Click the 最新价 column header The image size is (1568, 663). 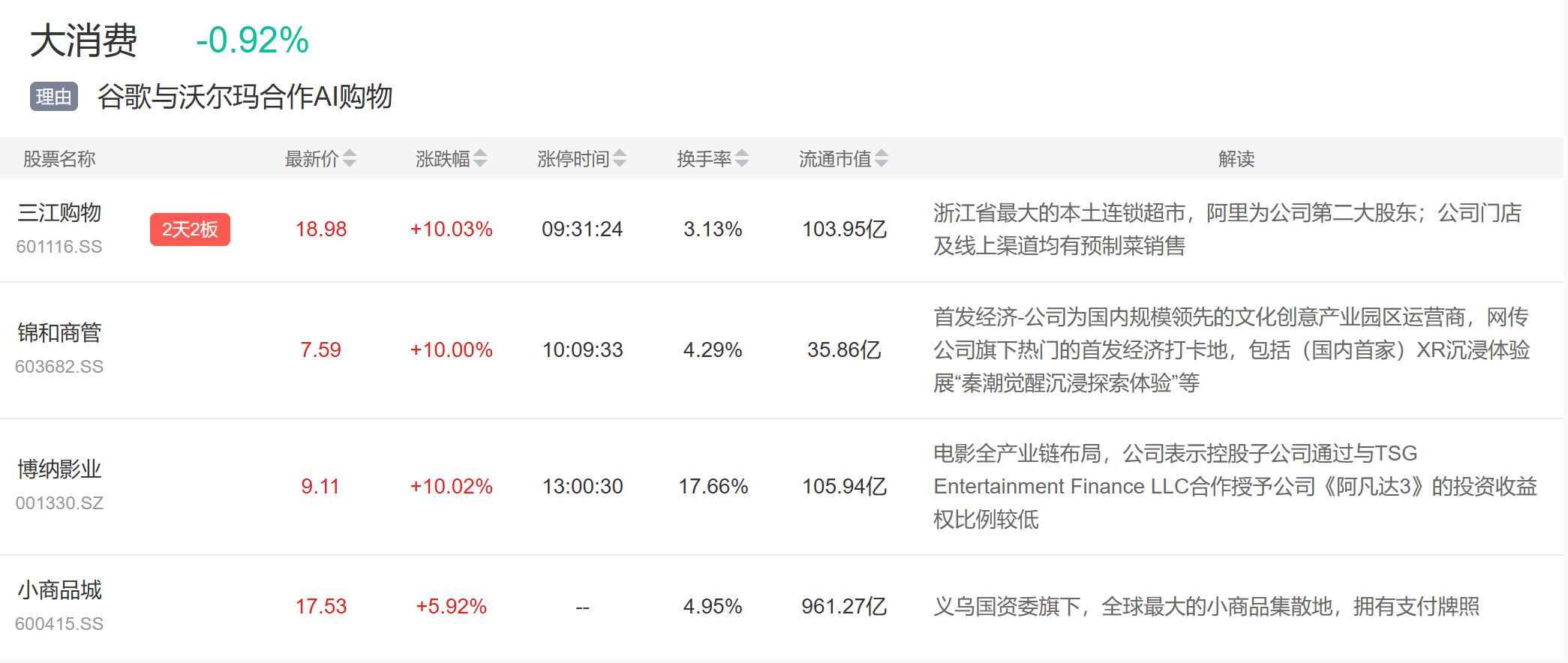pos(311,158)
